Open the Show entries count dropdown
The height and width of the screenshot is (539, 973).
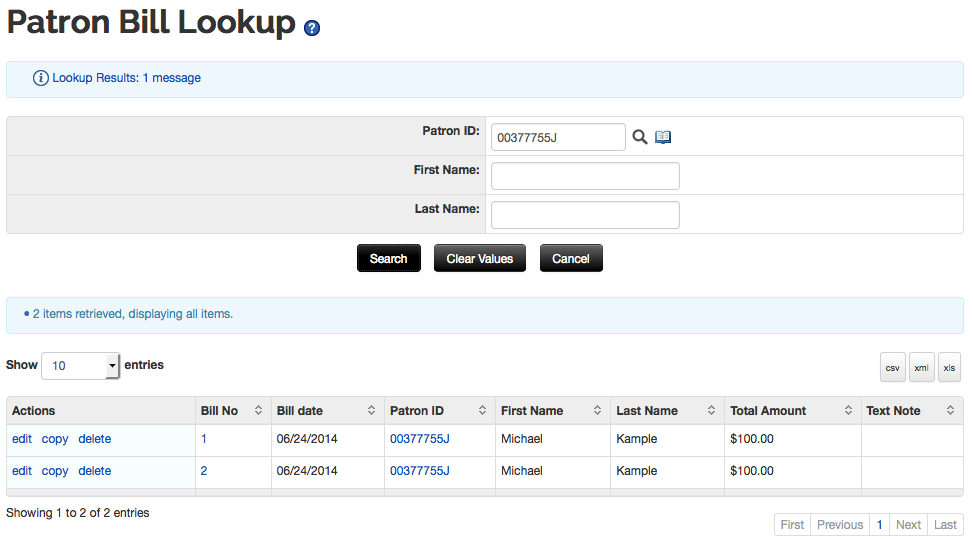pyautogui.click(x=81, y=366)
